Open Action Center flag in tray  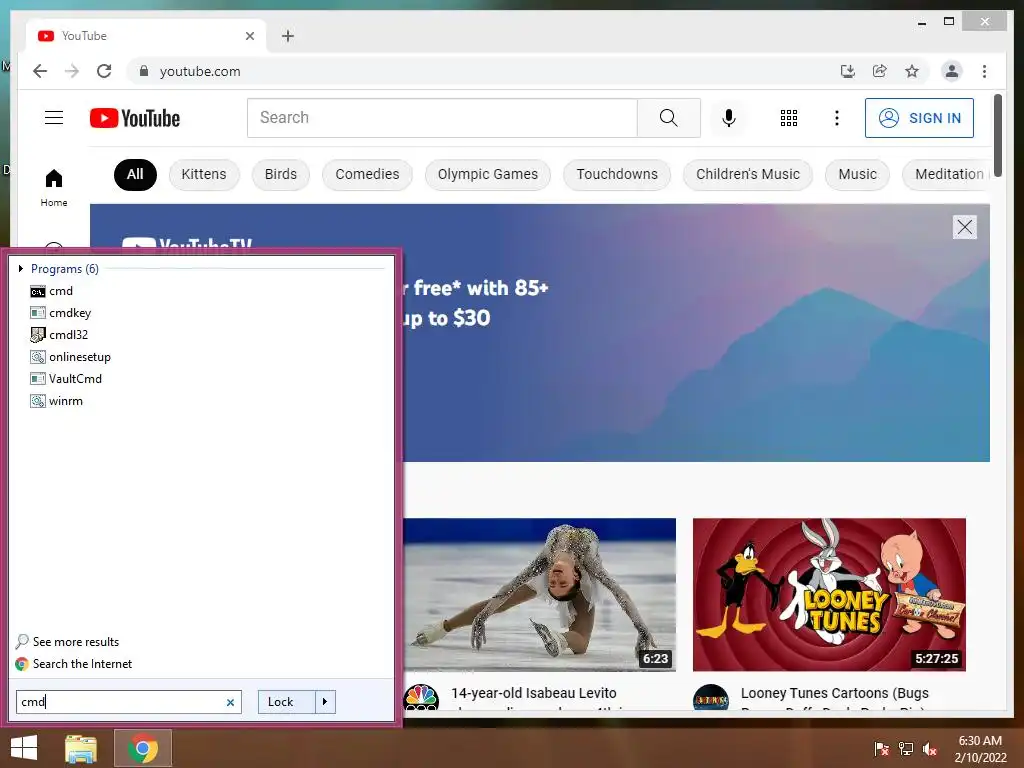pos(881,749)
